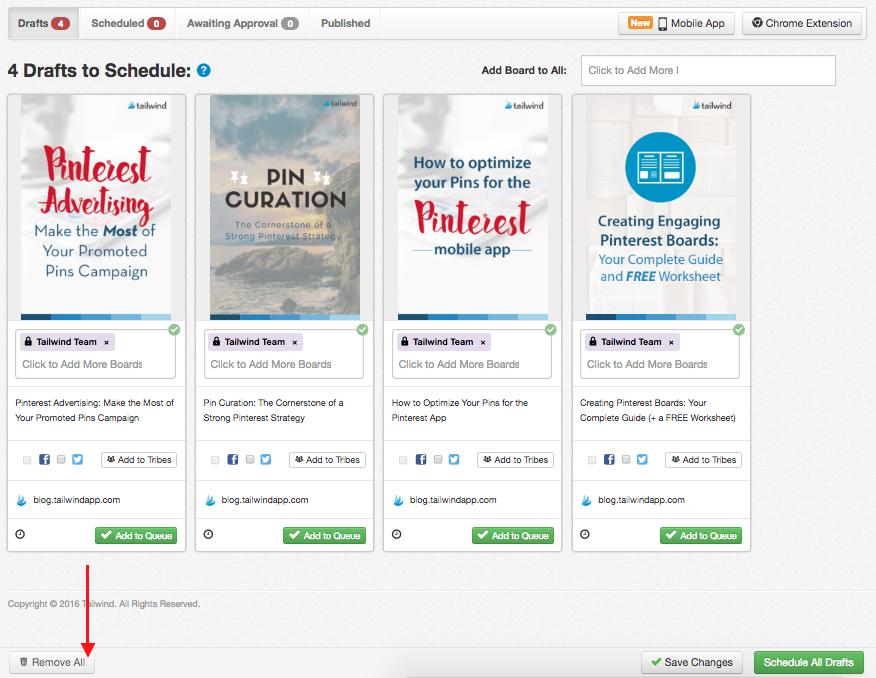Remove Tailwind Team board from Creating Pinterest Boards card
The width and height of the screenshot is (876, 678).
pos(671,342)
